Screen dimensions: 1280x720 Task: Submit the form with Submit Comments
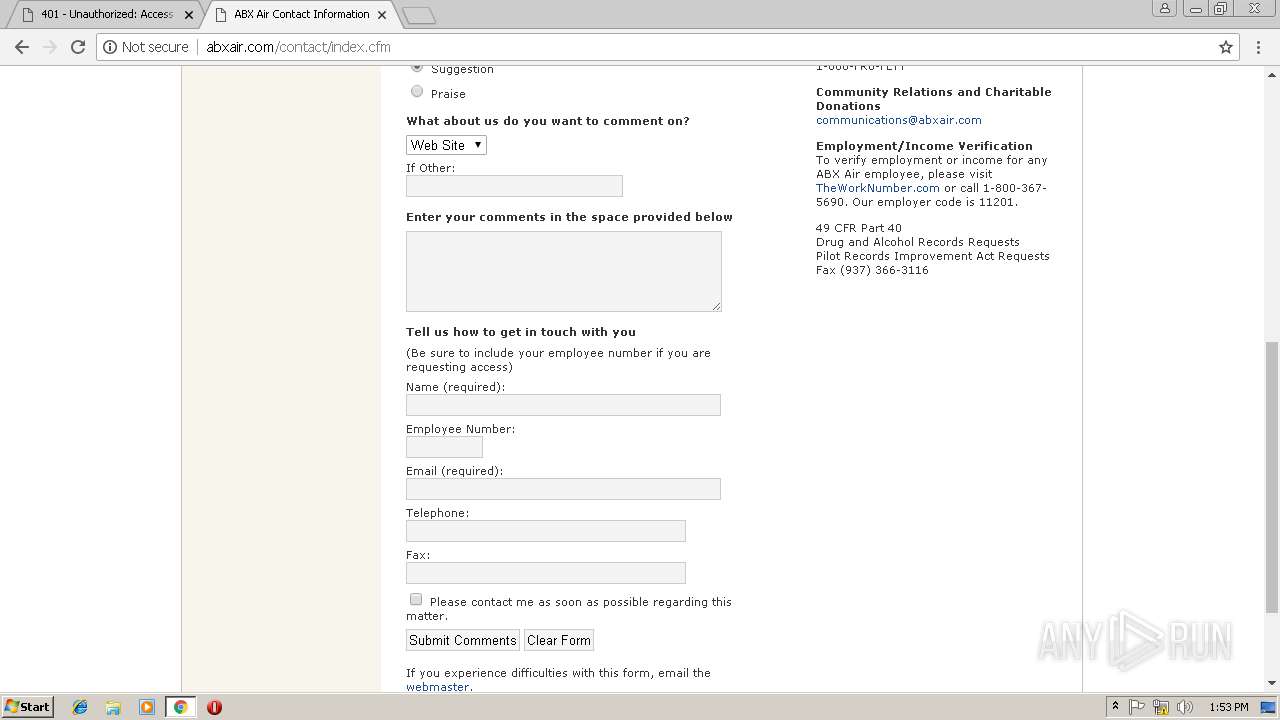click(463, 640)
